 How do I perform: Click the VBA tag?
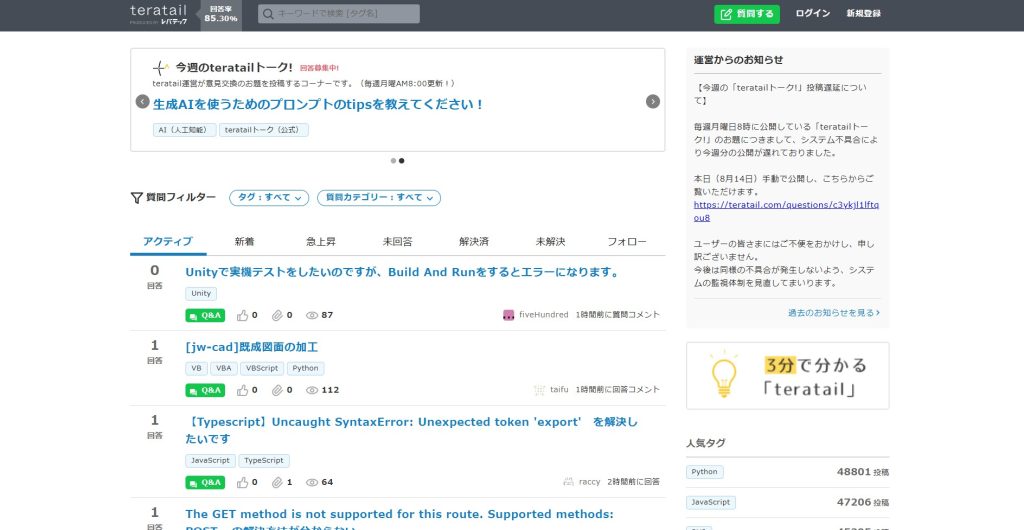tap(223, 368)
